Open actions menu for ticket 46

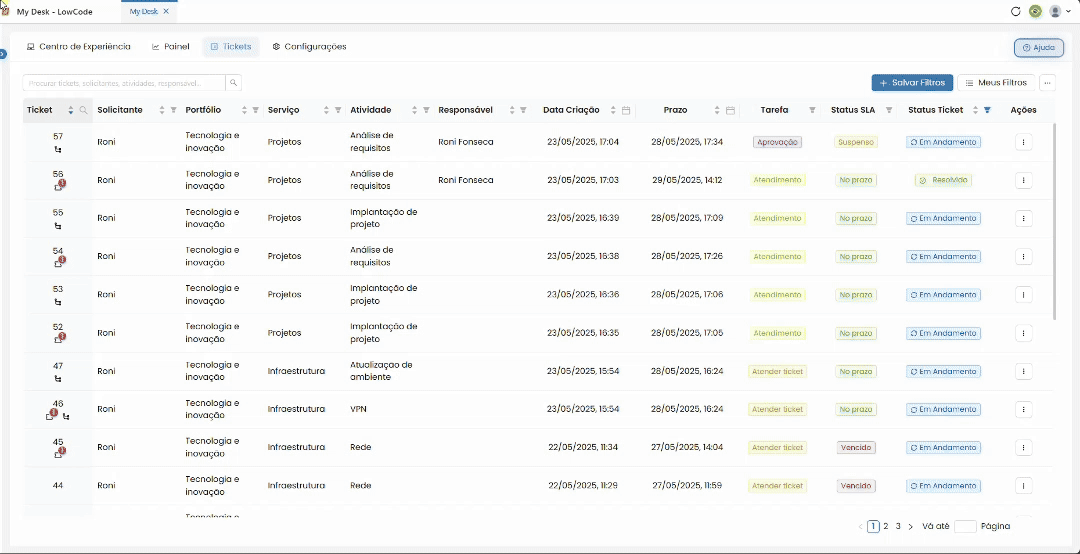click(1024, 409)
